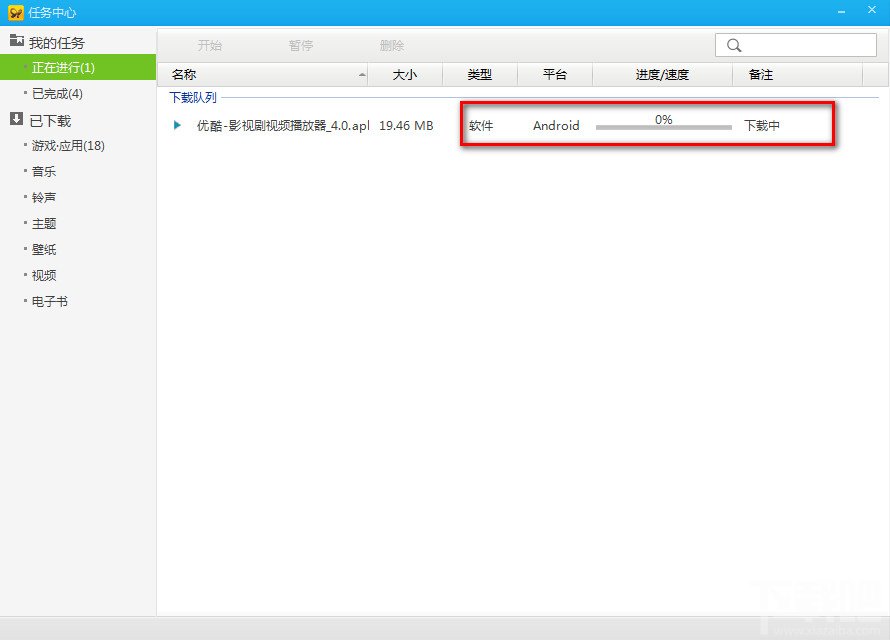Sort by the 进度/速度 column header

(662, 75)
